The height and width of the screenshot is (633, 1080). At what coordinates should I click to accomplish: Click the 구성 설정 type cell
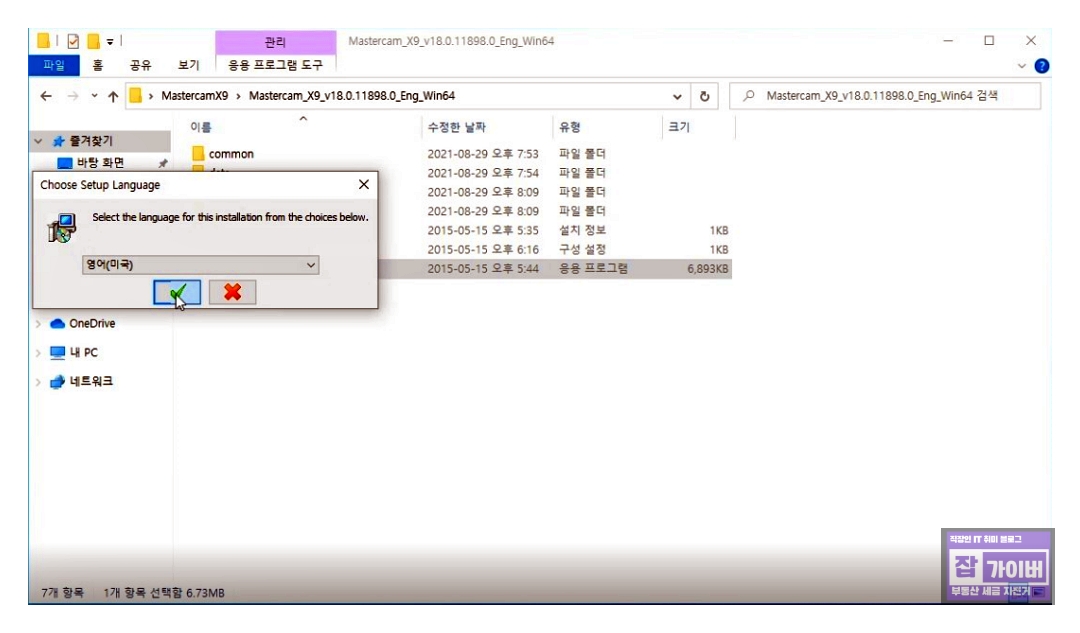(582, 249)
